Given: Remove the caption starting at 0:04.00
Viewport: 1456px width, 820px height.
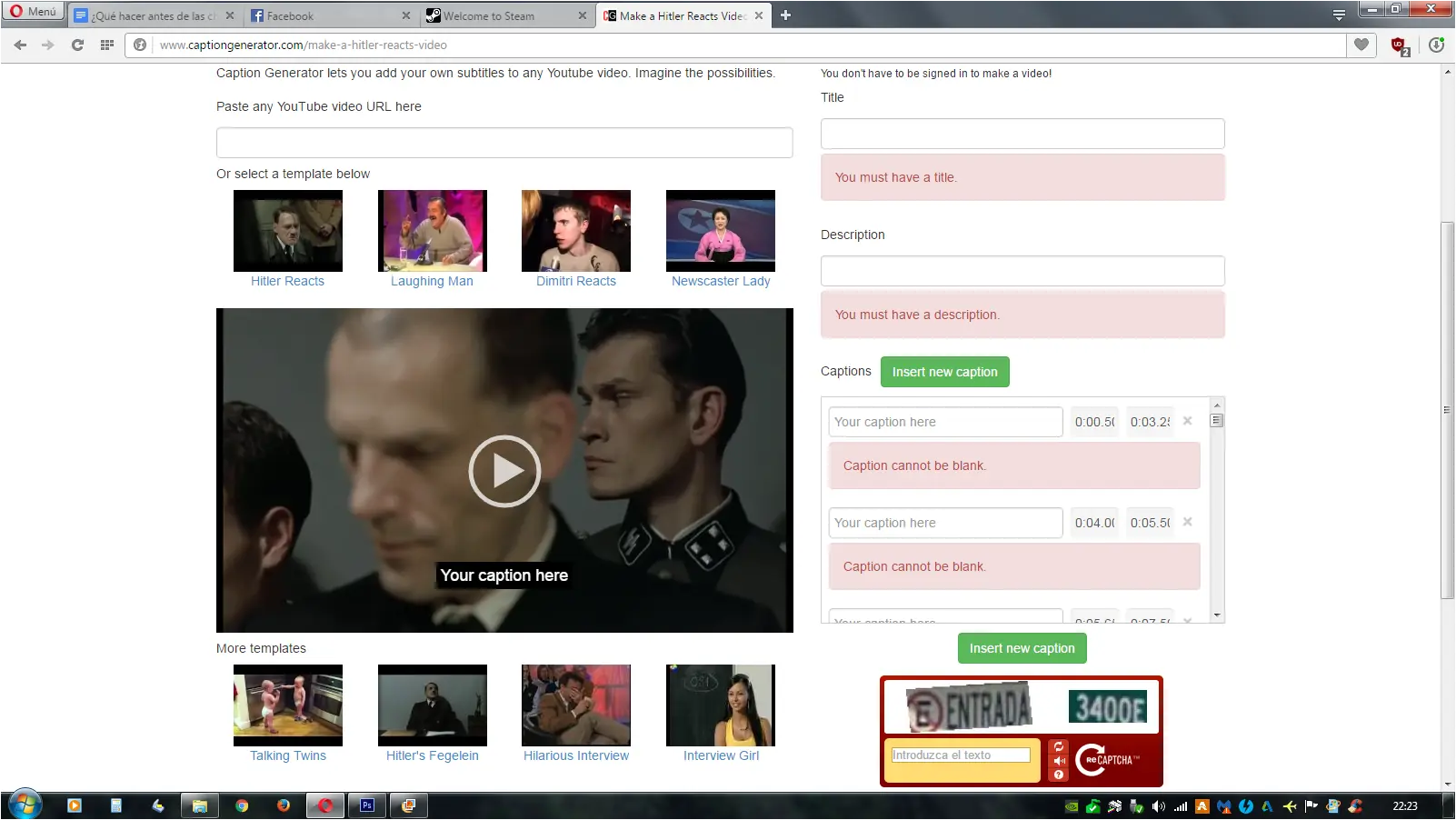Looking at the screenshot, I should pyautogui.click(x=1188, y=522).
